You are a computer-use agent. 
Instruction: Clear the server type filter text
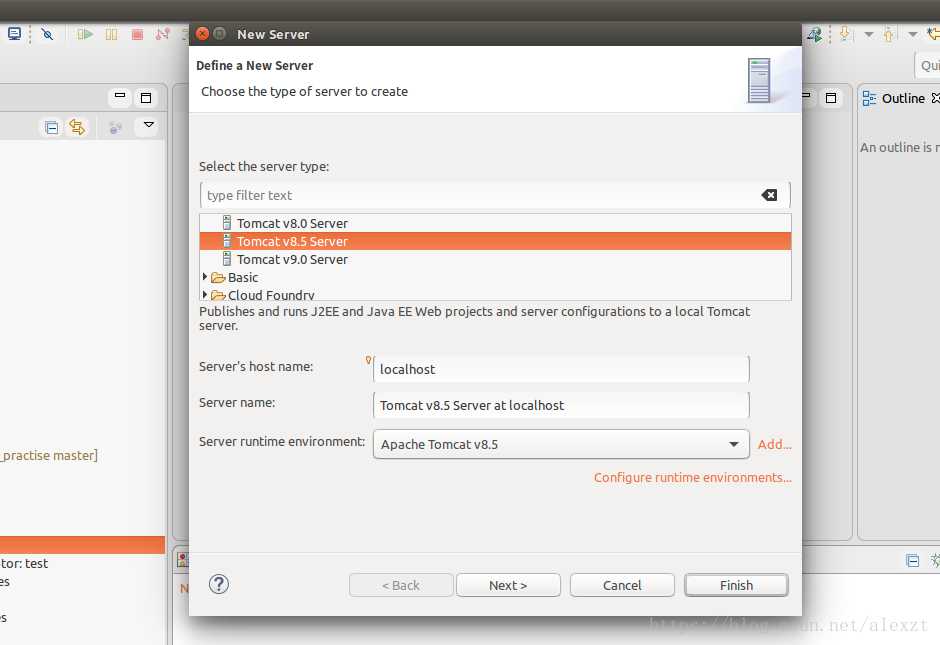769,195
